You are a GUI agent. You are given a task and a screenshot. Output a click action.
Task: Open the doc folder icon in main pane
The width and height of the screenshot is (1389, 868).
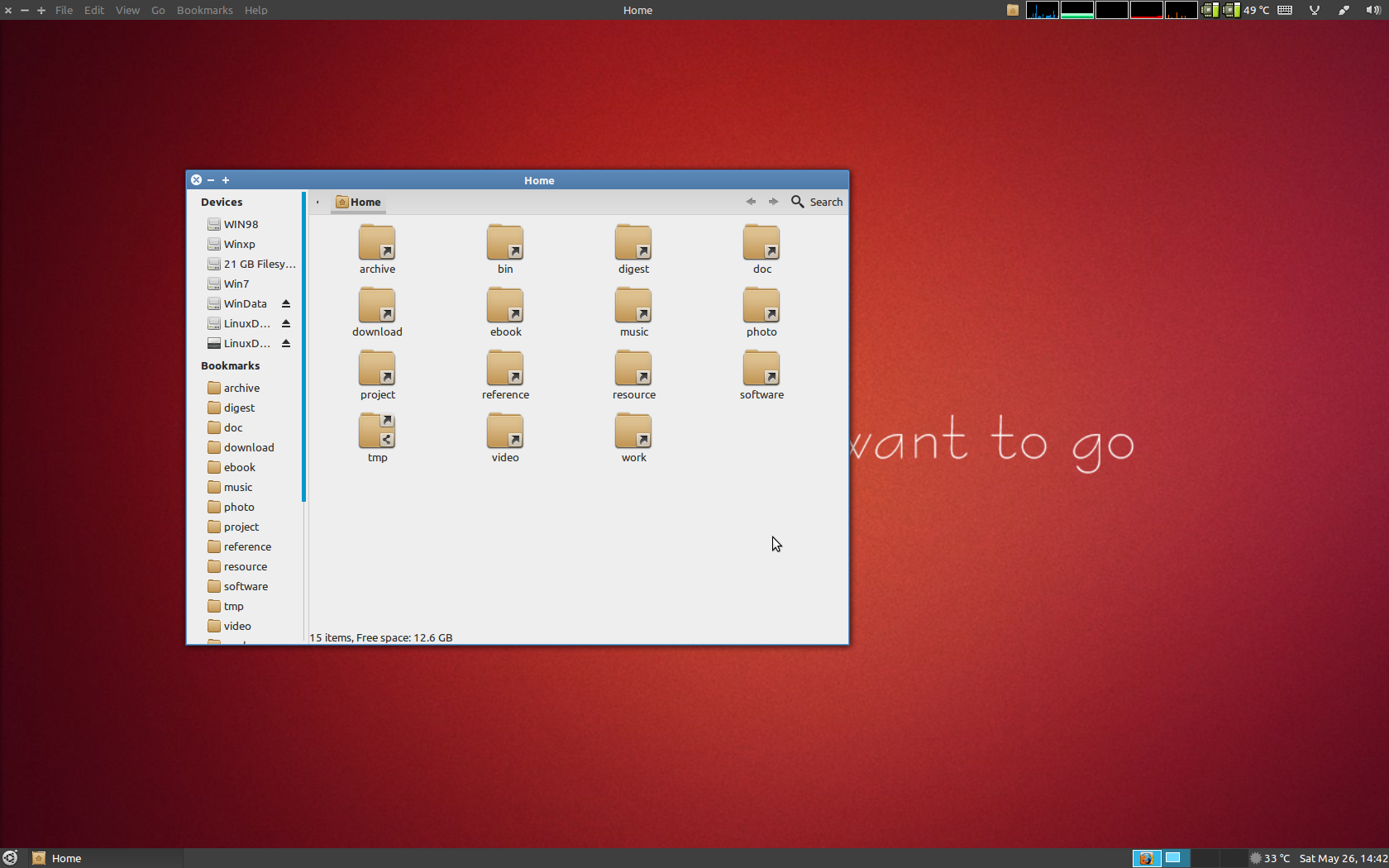(x=761, y=242)
